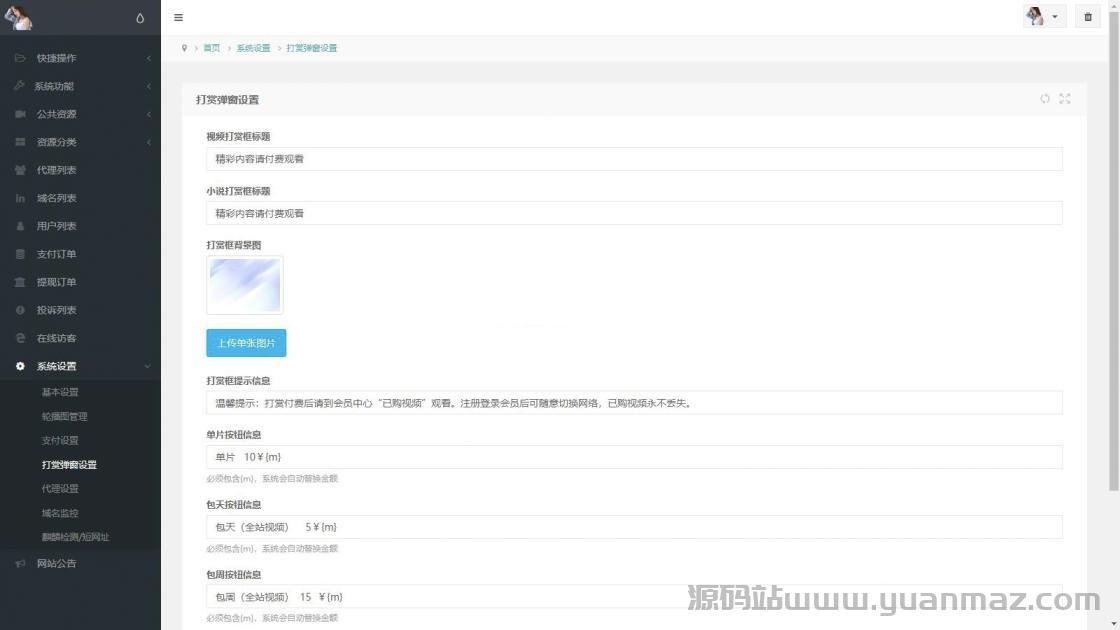Click into the 视频打赏框标题 input field

point(634,159)
